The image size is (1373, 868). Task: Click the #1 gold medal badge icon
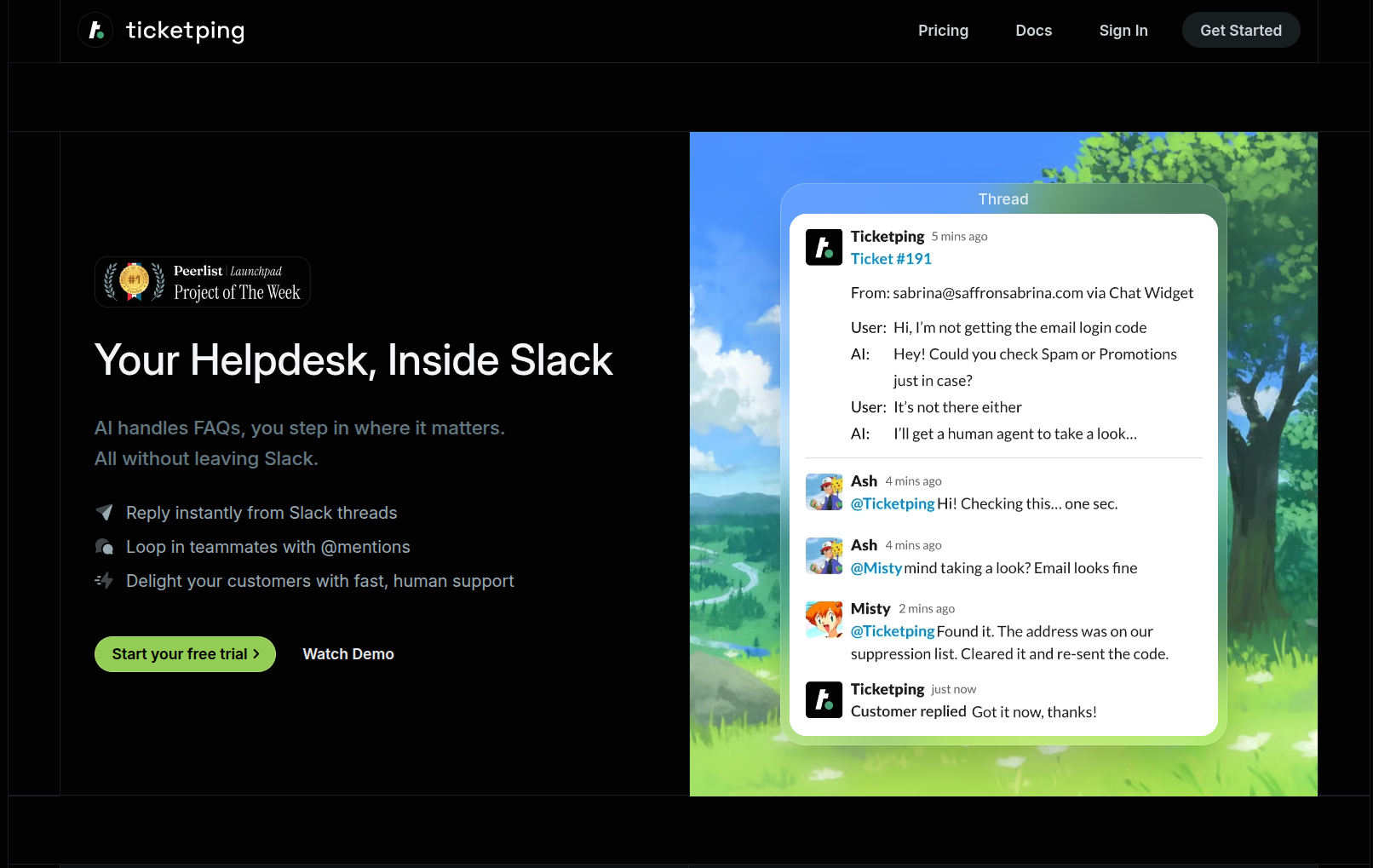134,281
